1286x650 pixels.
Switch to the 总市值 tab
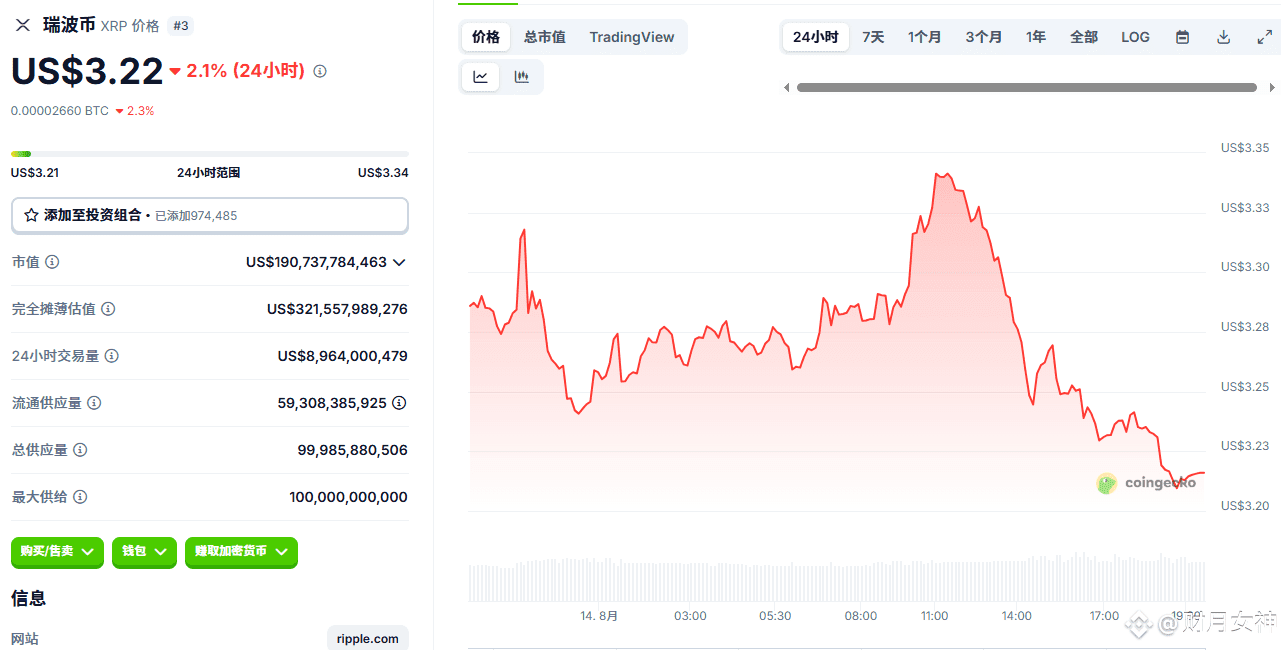(x=543, y=36)
